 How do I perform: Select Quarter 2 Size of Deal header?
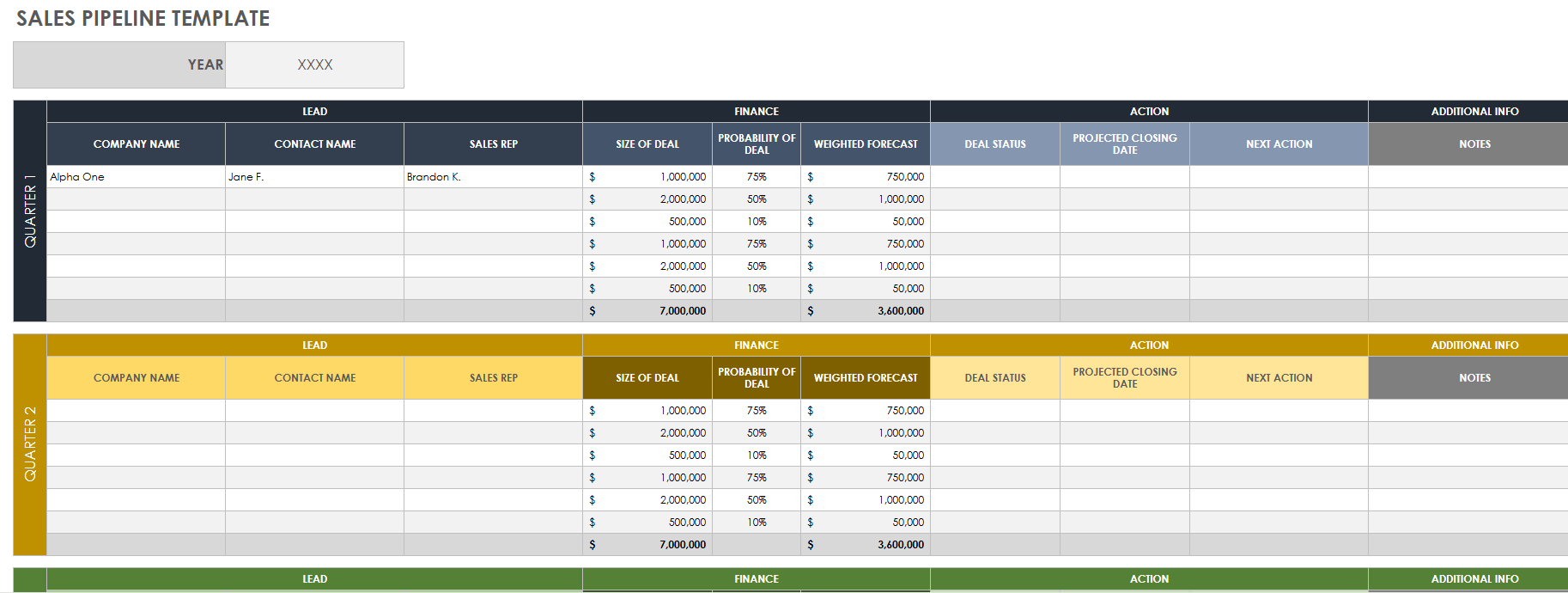[647, 378]
